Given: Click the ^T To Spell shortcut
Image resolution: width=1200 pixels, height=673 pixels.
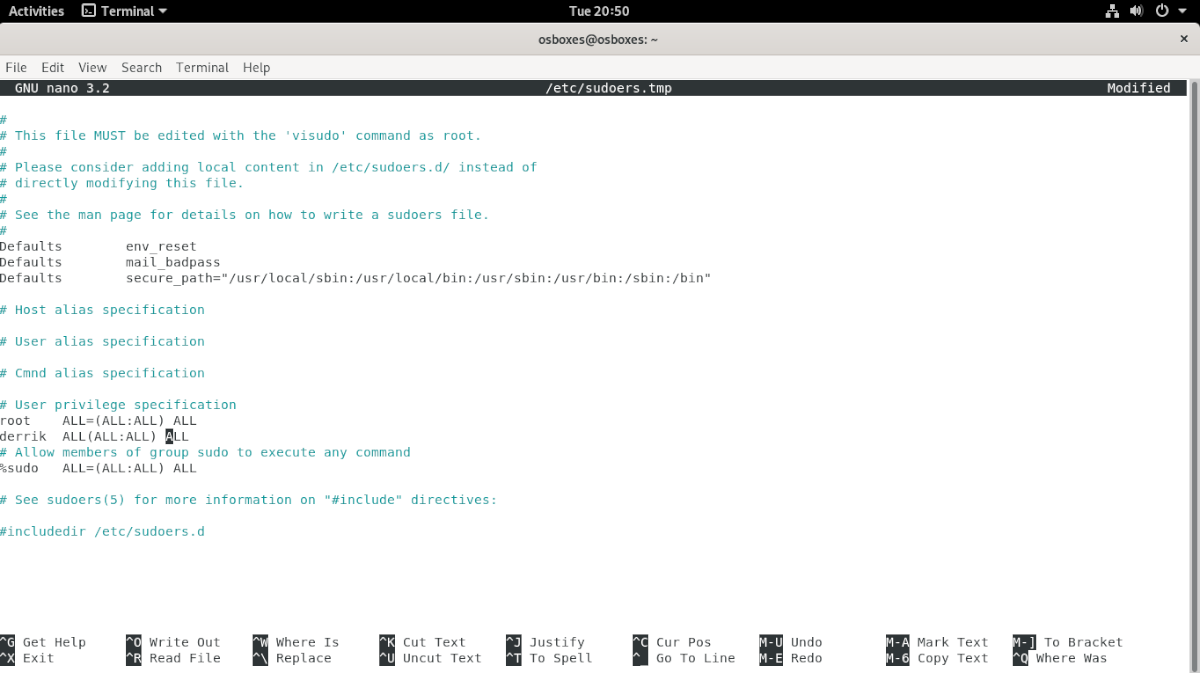Looking at the screenshot, I should [549, 658].
